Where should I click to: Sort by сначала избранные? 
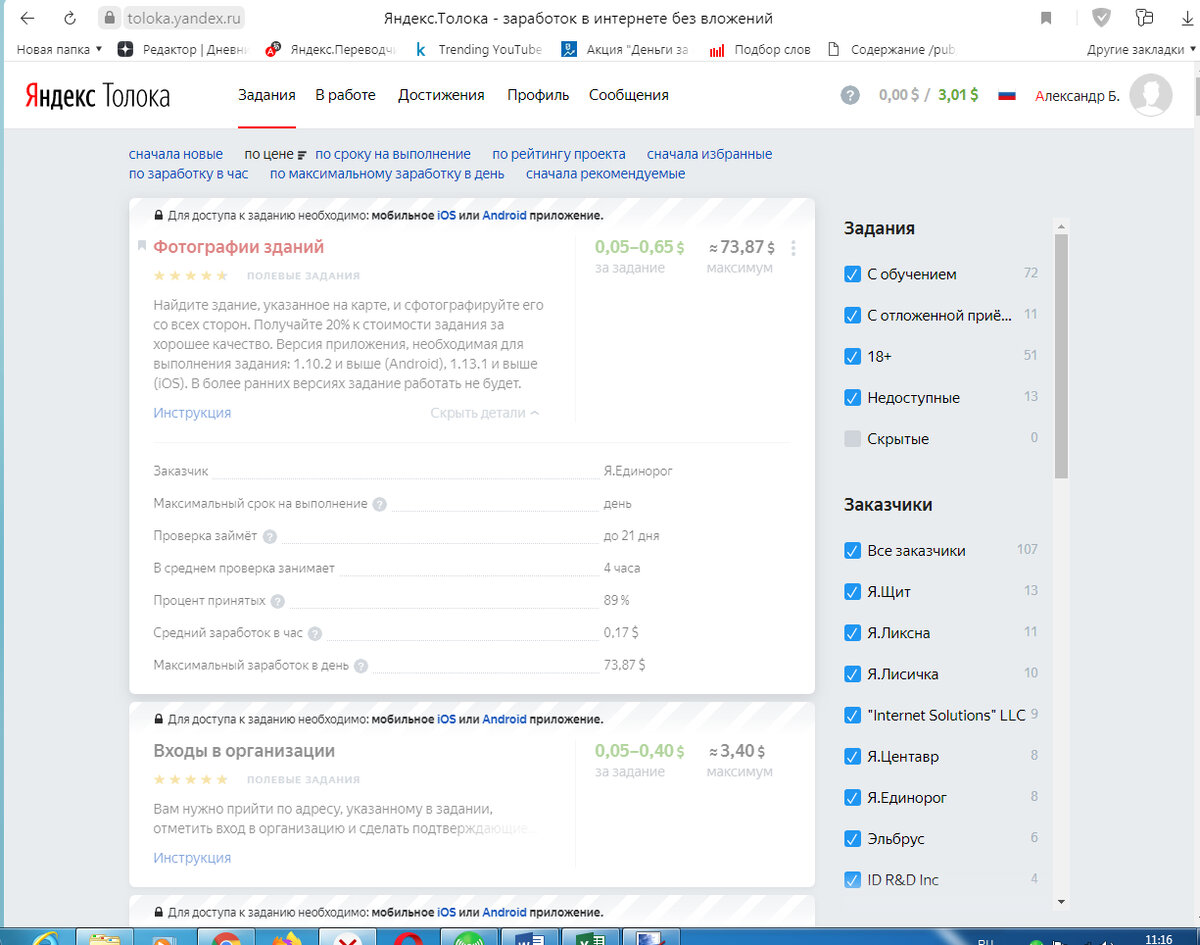point(710,154)
